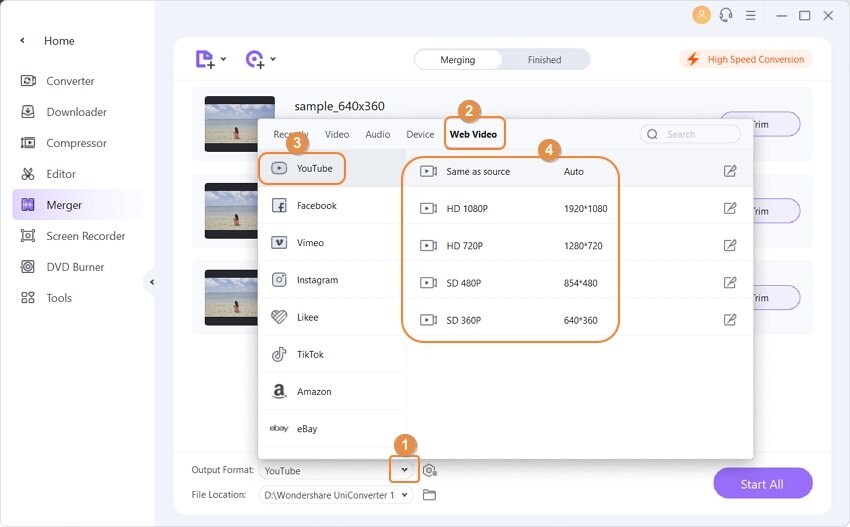This screenshot has height=527, width=850.
Task: Open the Editor scissors icon
Action: click(x=28, y=174)
